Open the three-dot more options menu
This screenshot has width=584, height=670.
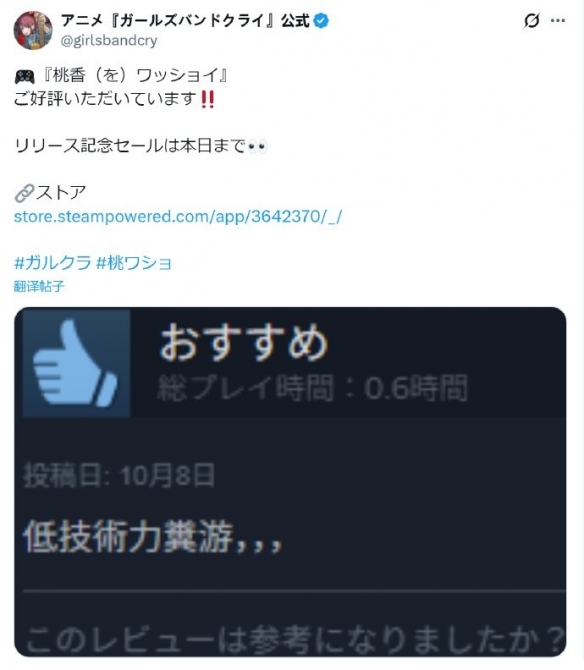(558, 21)
